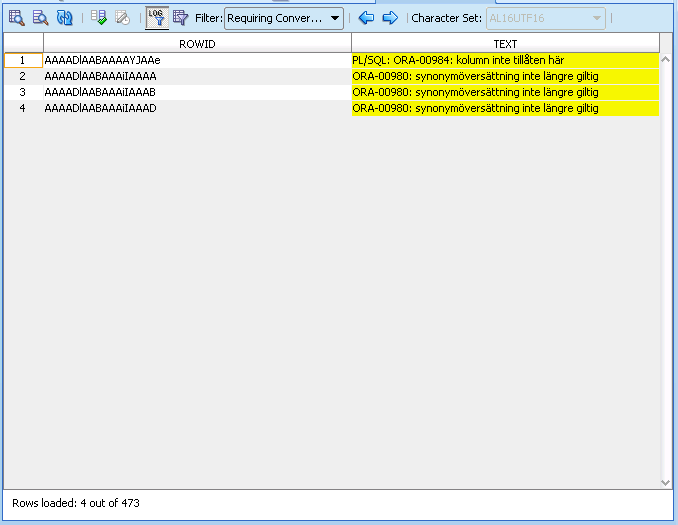Click the blue left arrow icon
Viewport: 678px width, 525px height.
(x=366, y=18)
